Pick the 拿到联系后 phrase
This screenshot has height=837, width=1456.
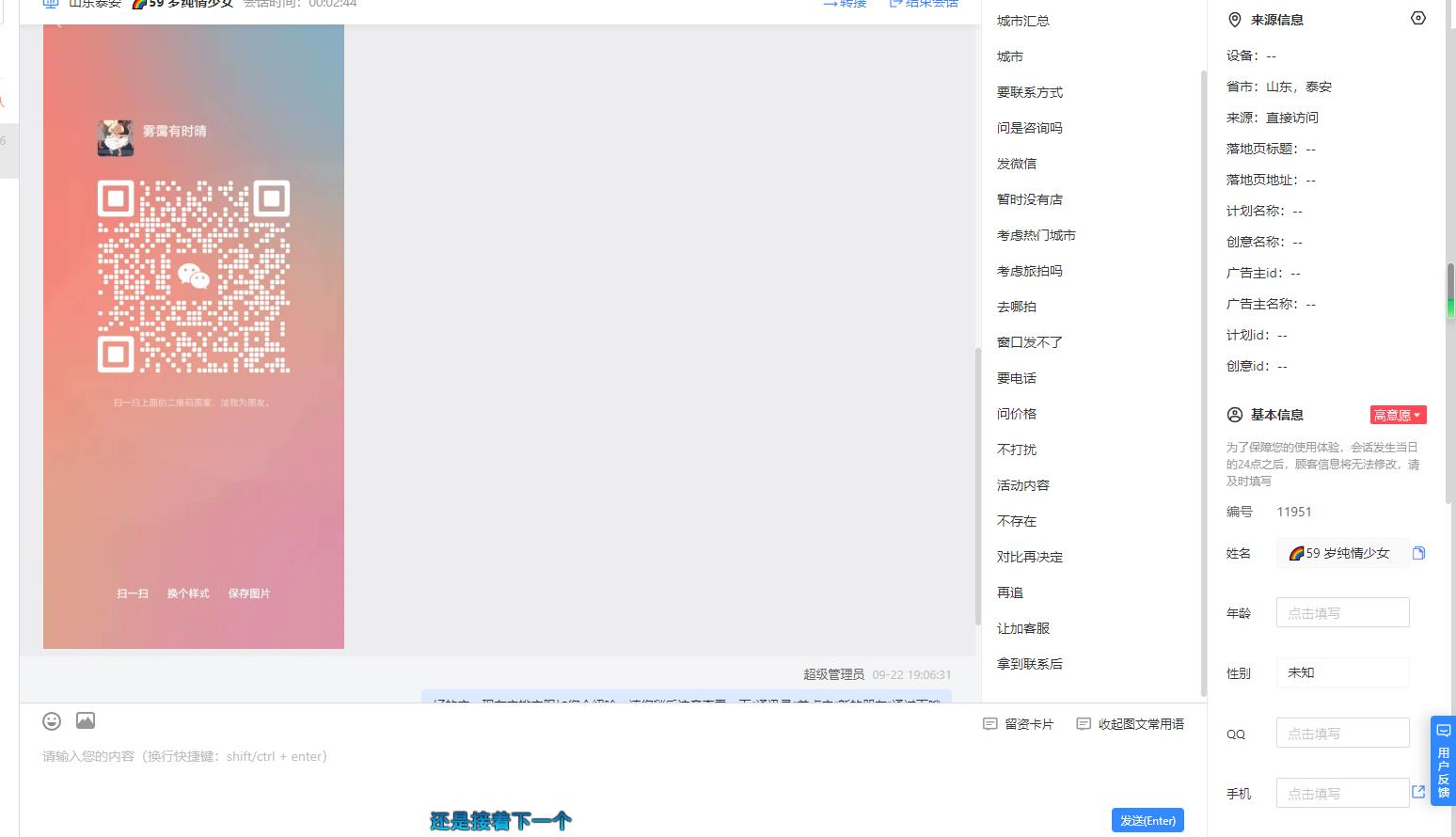tap(1030, 664)
